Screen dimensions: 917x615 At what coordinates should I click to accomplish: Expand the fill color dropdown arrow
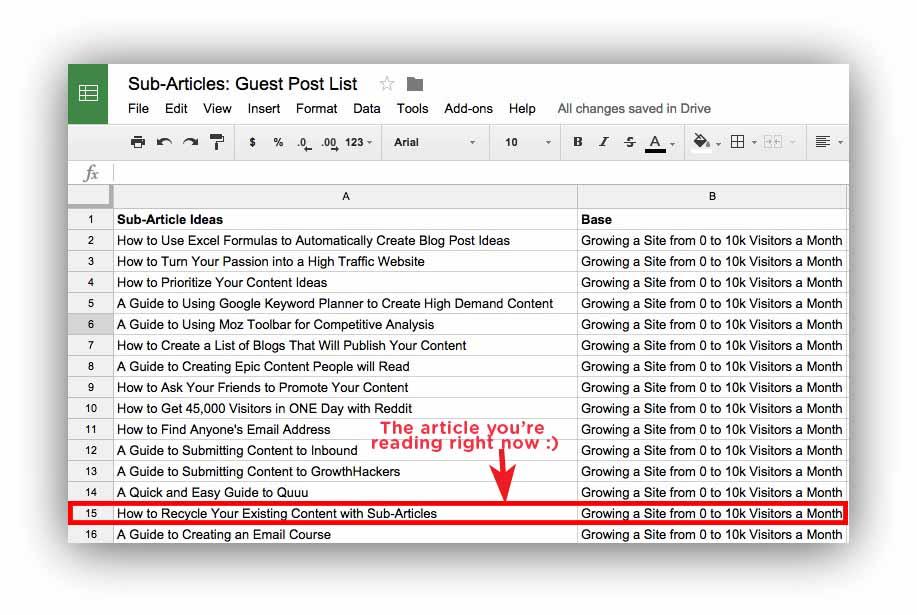pyautogui.click(x=718, y=143)
